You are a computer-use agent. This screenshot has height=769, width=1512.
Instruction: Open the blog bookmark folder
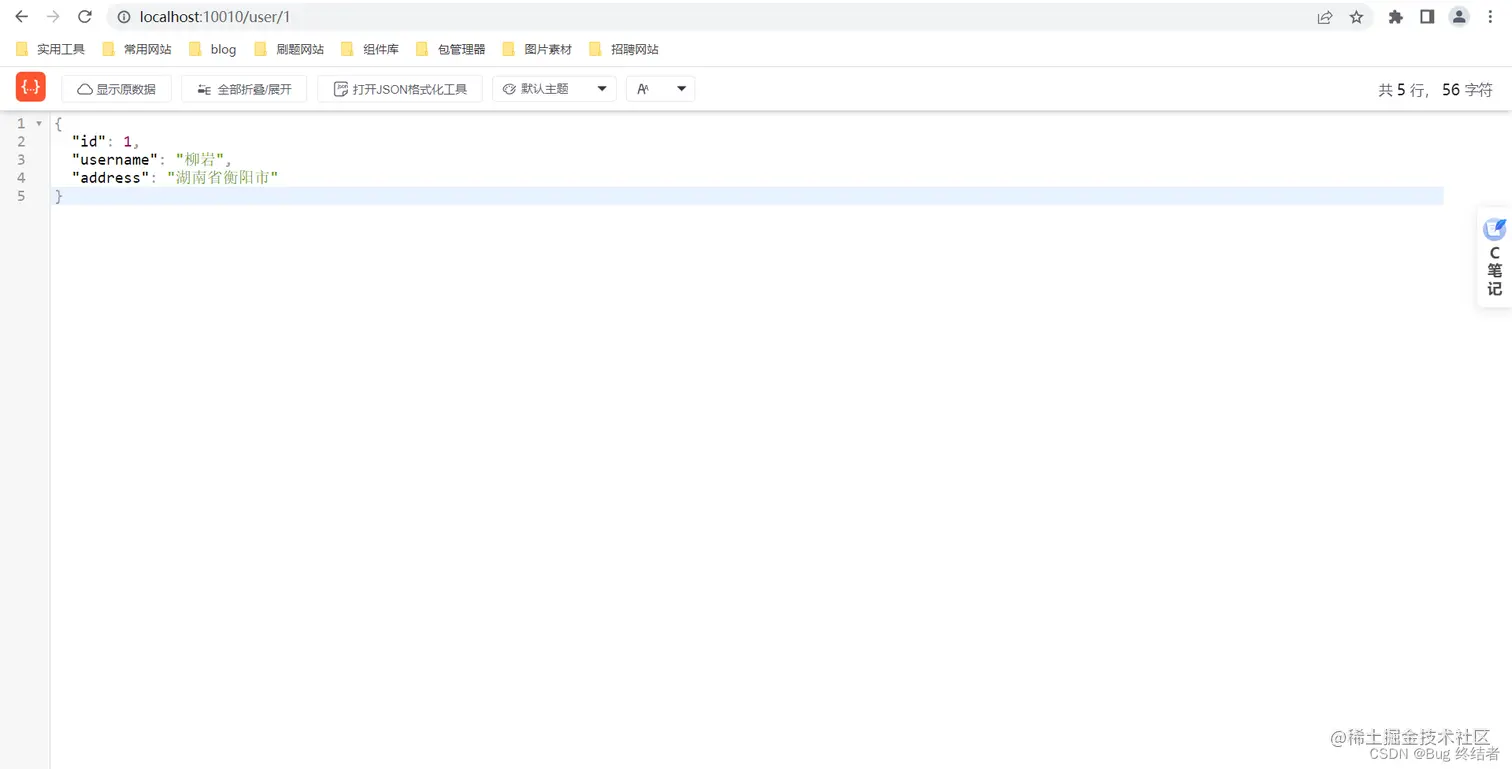coord(212,49)
